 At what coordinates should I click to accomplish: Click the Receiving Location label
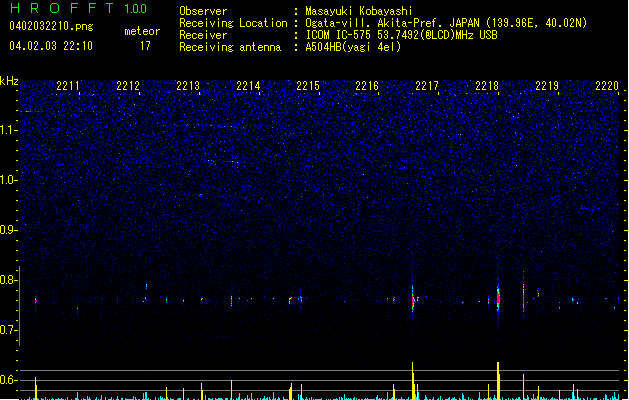click(233, 23)
